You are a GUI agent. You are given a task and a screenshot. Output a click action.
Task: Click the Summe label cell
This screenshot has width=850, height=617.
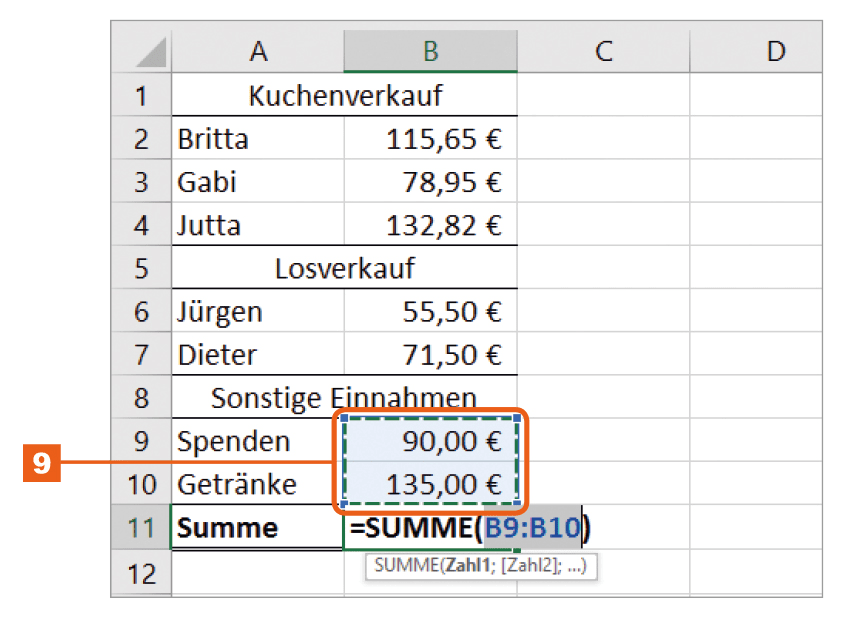258,527
